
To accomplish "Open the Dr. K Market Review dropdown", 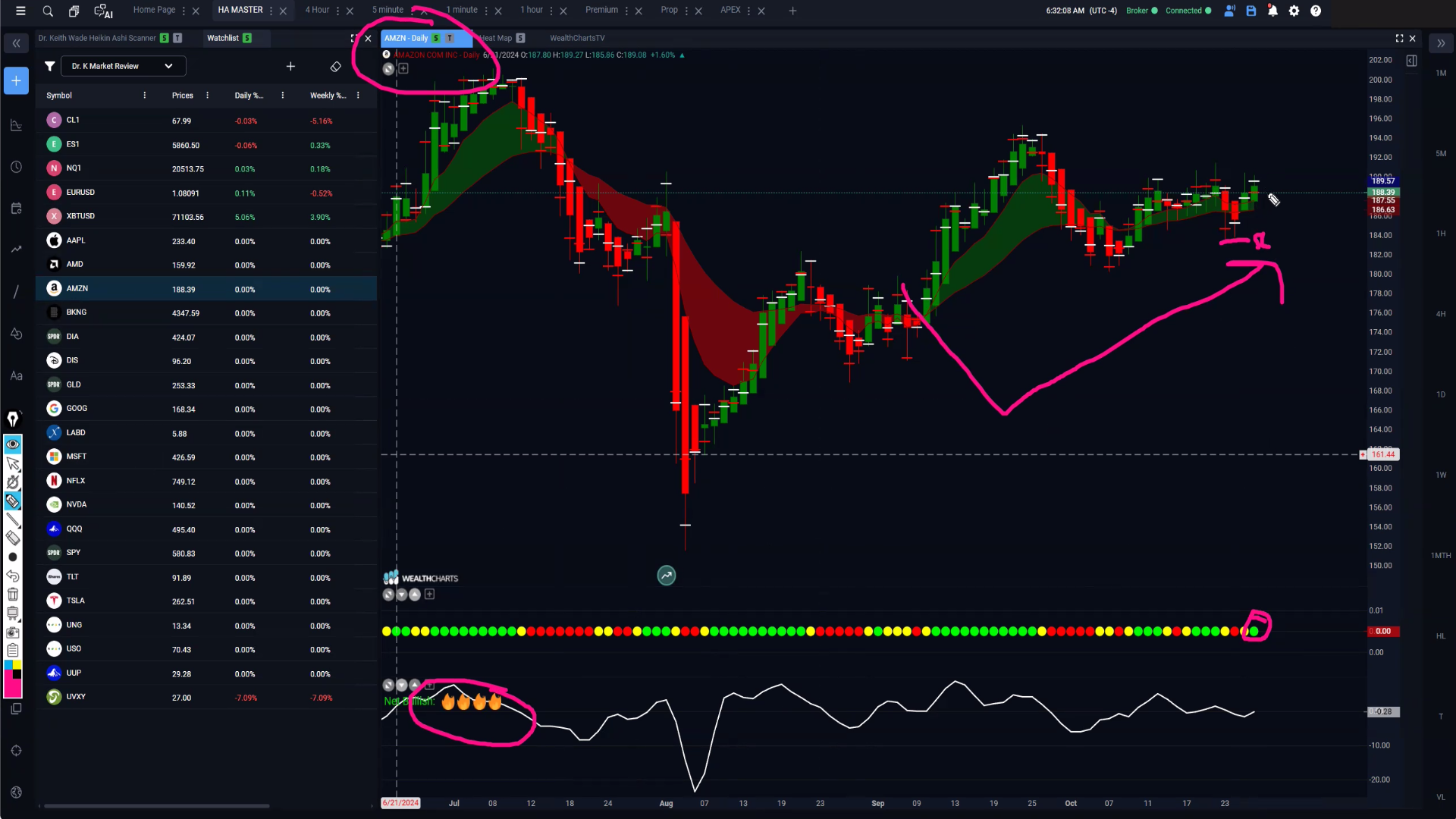I will 123,67.
